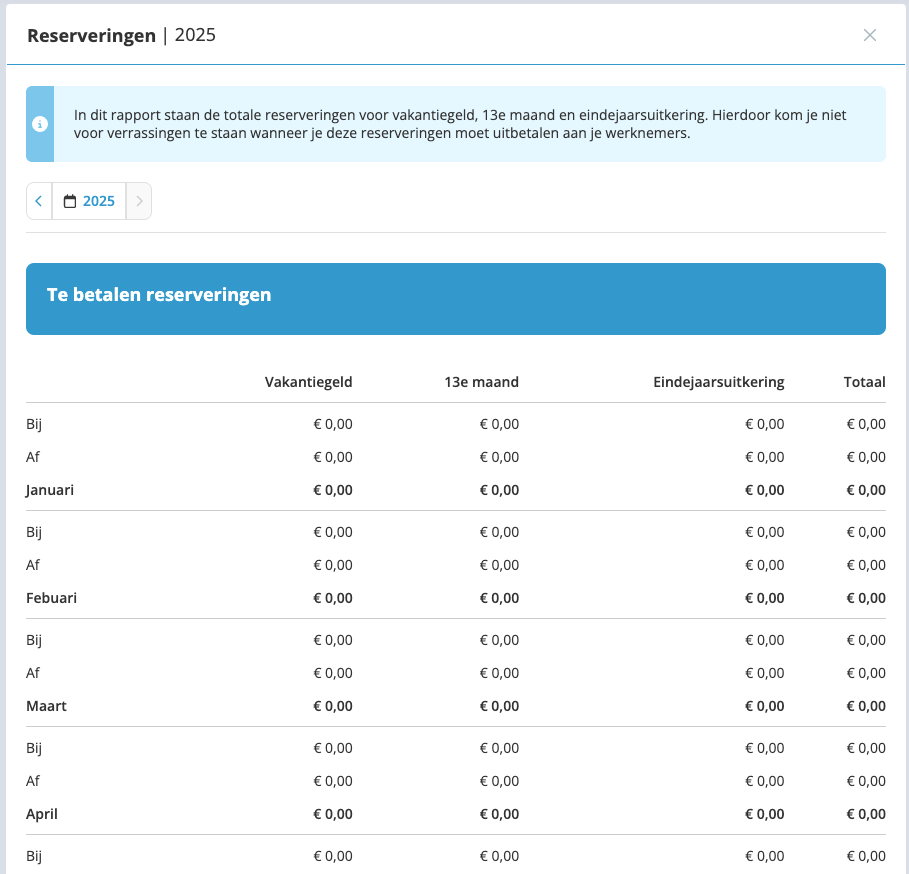
Task: Select the Totaal column header
Action: [x=864, y=382]
